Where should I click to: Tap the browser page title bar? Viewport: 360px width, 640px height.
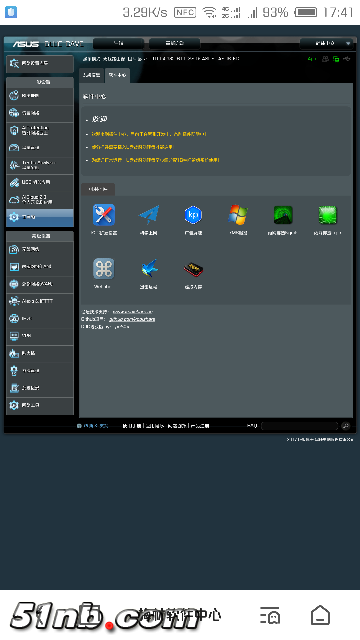click(x=180, y=615)
